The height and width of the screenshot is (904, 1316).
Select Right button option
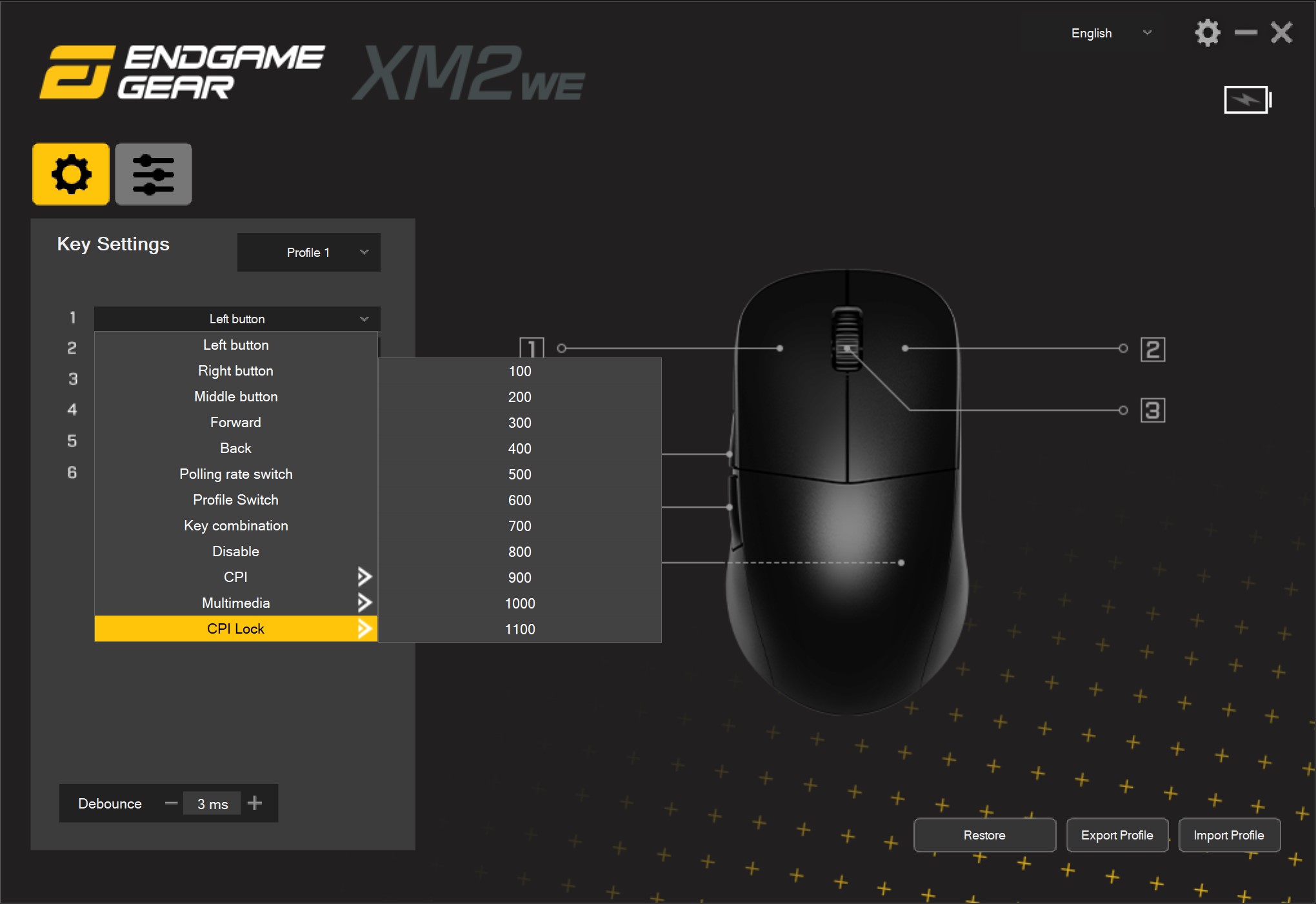pyautogui.click(x=236, y=371)
